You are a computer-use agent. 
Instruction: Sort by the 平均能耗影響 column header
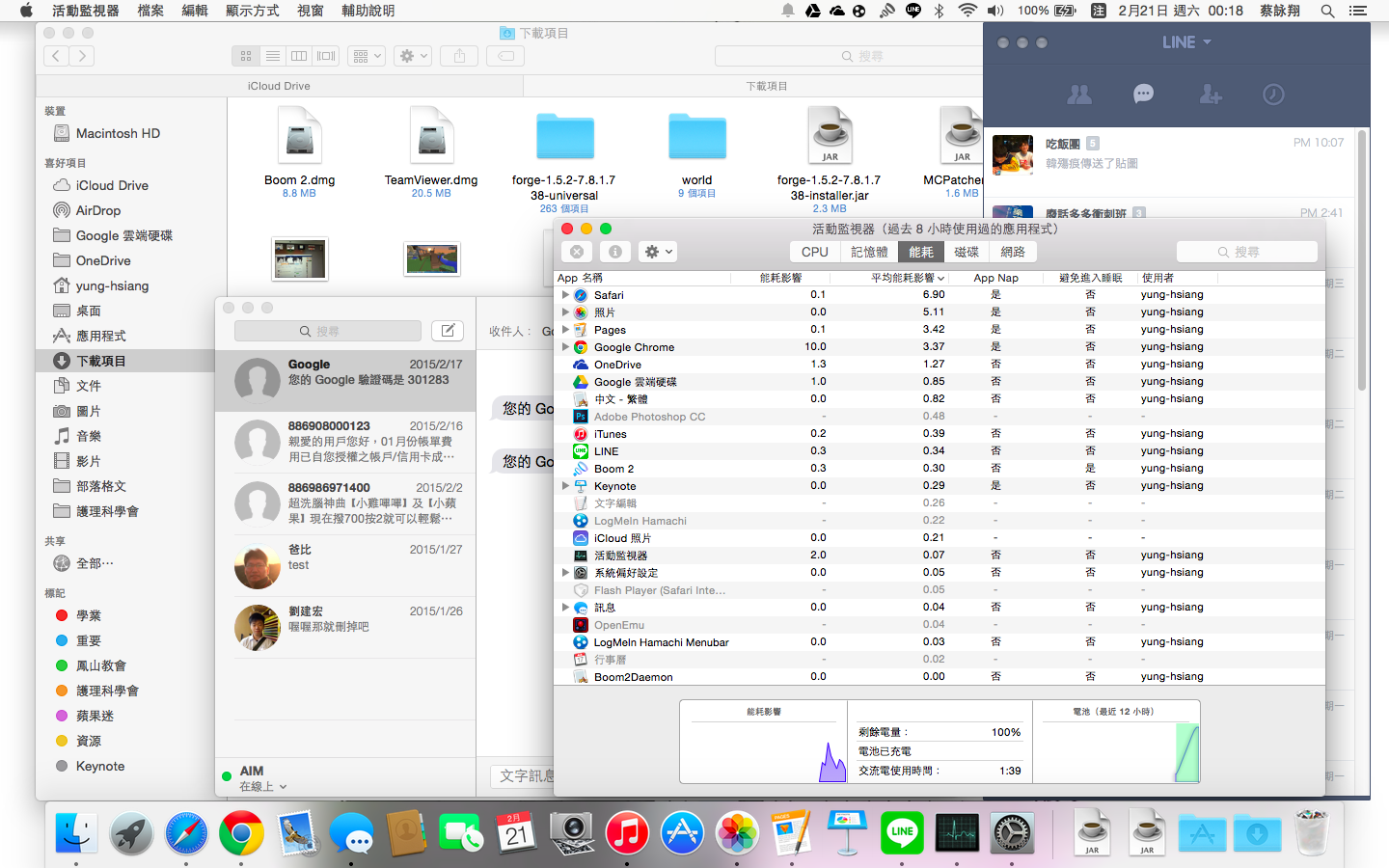tap(904, 278)
